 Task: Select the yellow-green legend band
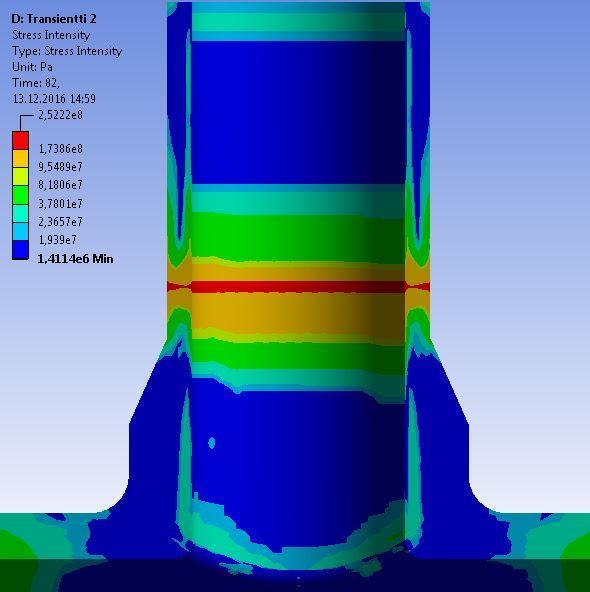point(20,177)
